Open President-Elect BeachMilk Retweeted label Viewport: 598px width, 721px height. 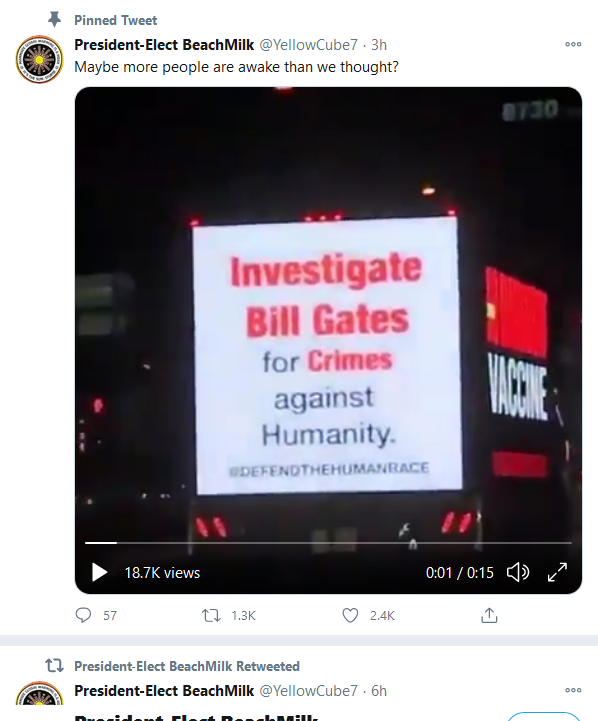(x=187, y=666)
